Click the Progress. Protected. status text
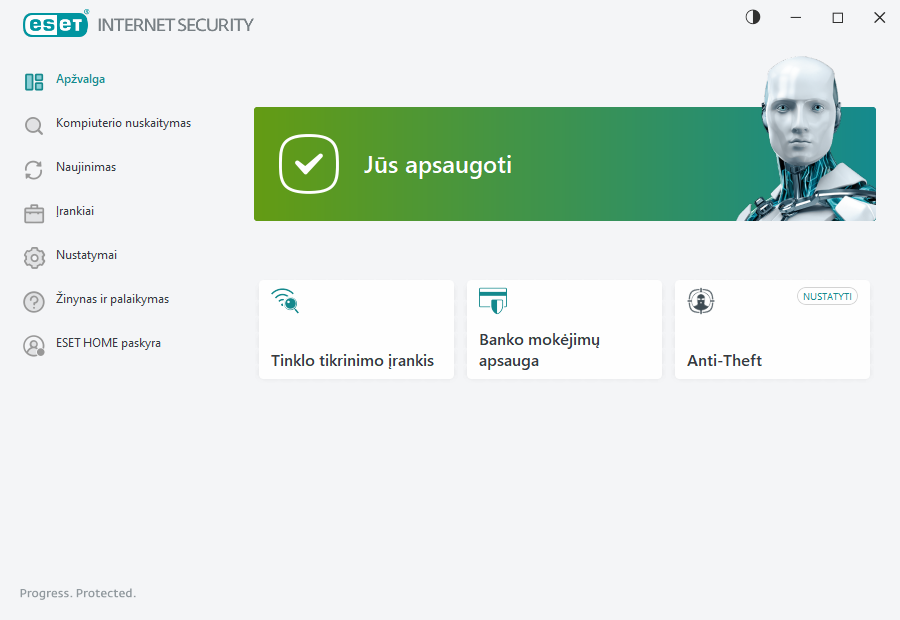Viewport: 900px width, 620px height. 77,593
